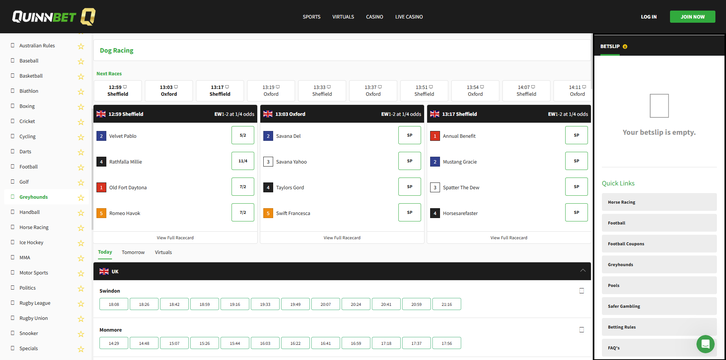This screenshot has height=360, width=726.
Task: Click the Log In link
Action: tap(649, 17)
